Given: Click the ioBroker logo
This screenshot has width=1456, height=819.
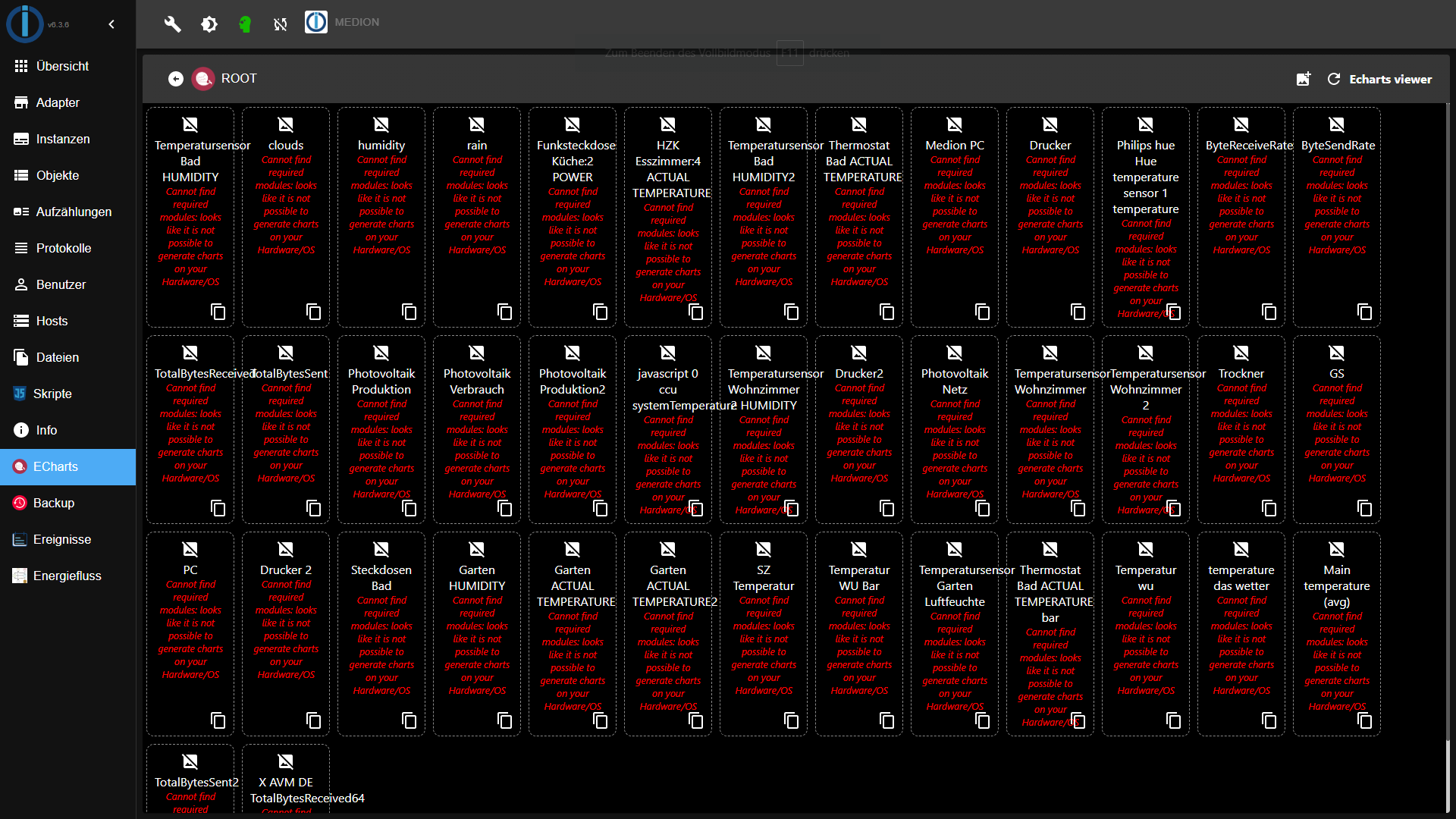Looking at the screenshot, I should pos(25,23).
